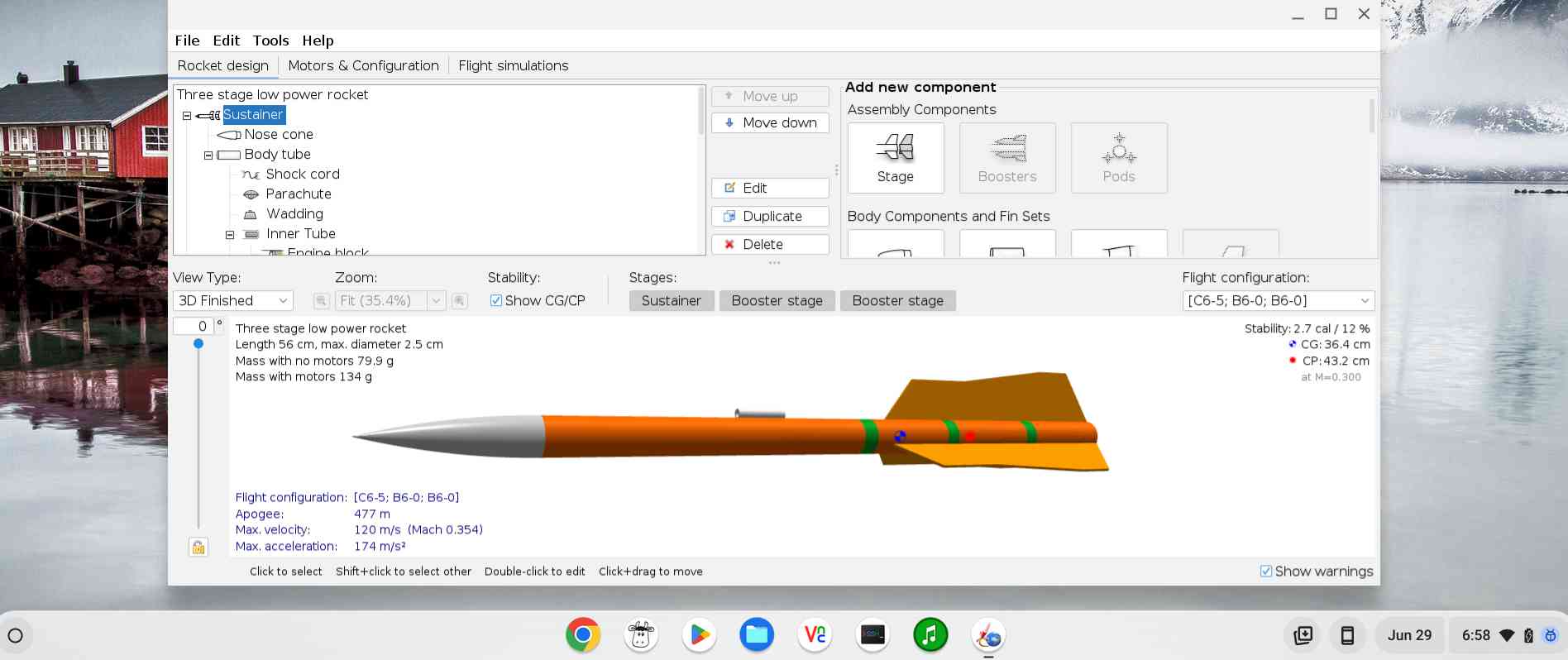1568x660 pixels.
Task: Open the Edit menu
Action: 226,41
